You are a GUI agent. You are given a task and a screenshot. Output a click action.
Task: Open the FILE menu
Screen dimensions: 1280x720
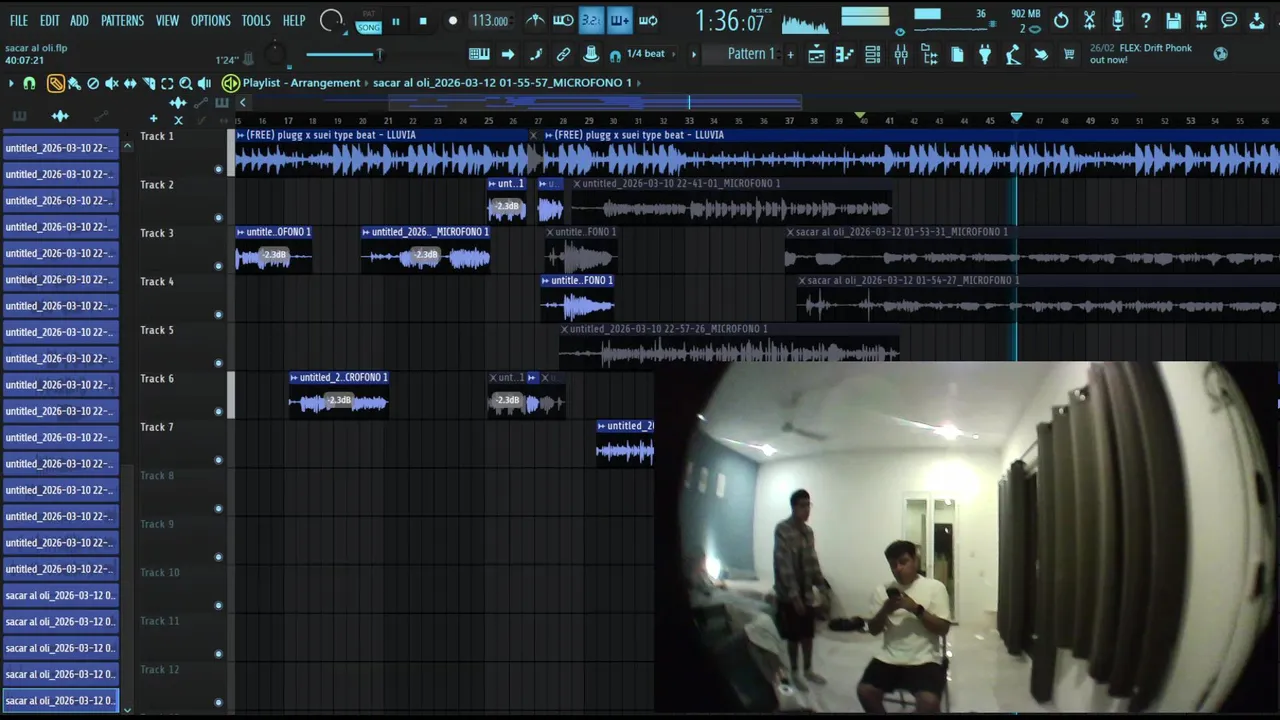[19, 20]
